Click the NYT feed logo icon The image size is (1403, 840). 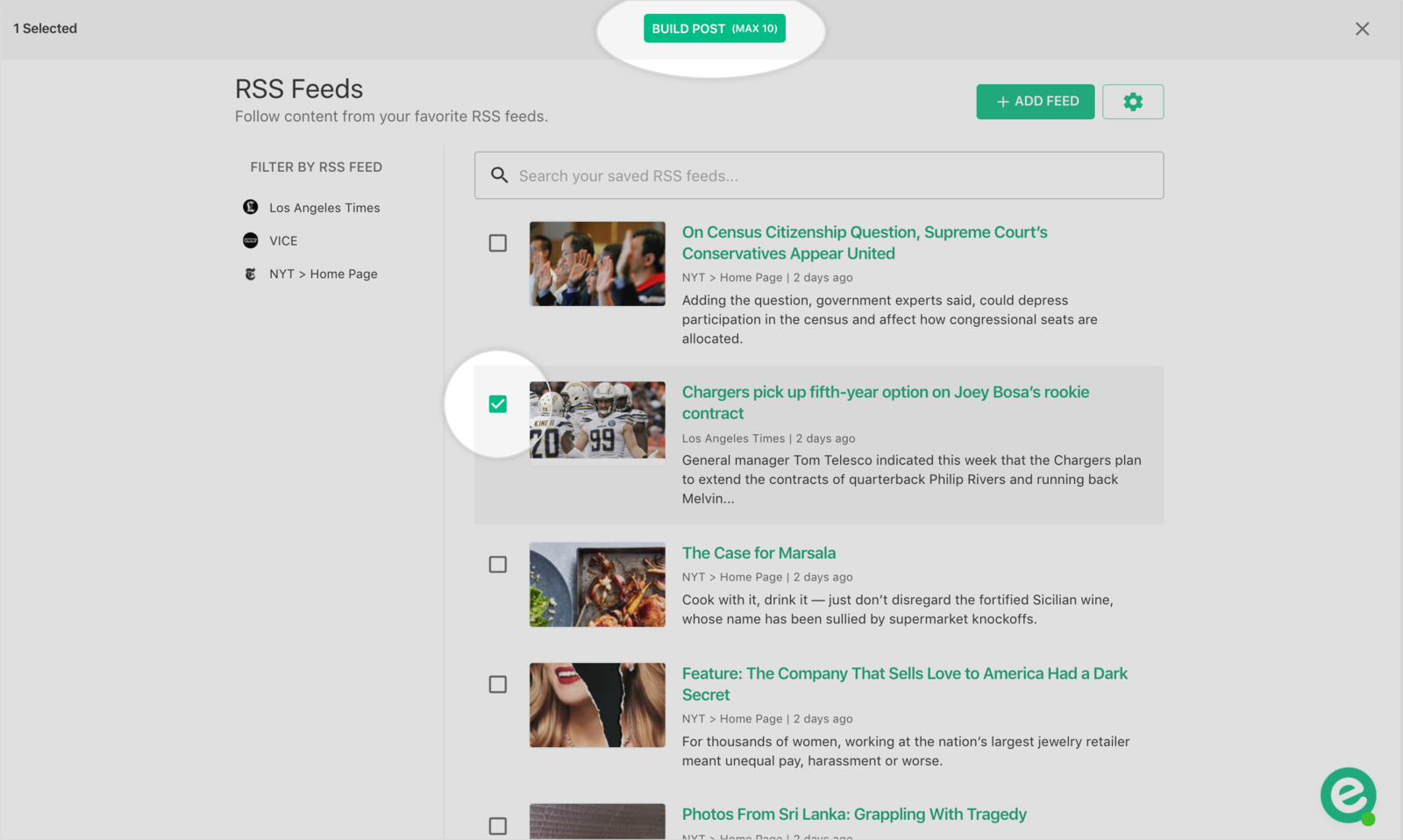tap(251, 274)
